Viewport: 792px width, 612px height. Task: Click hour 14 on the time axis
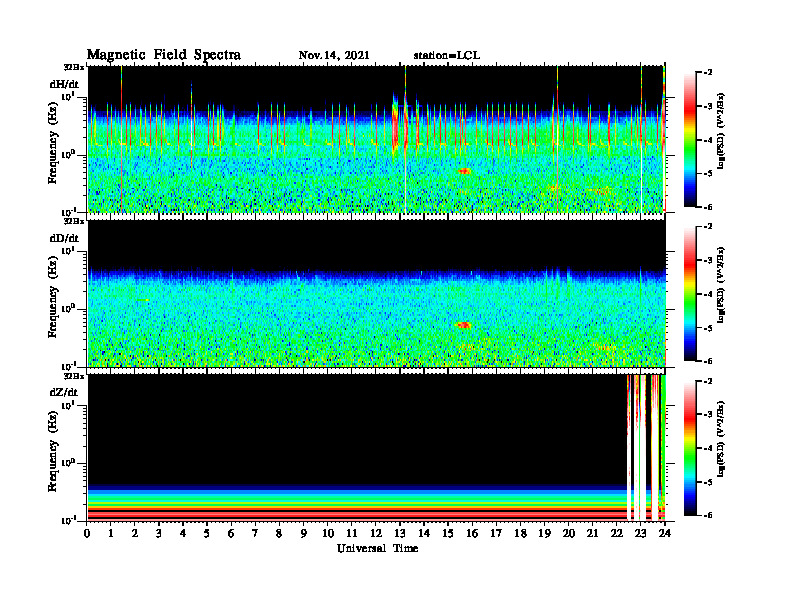coord(424,533)
